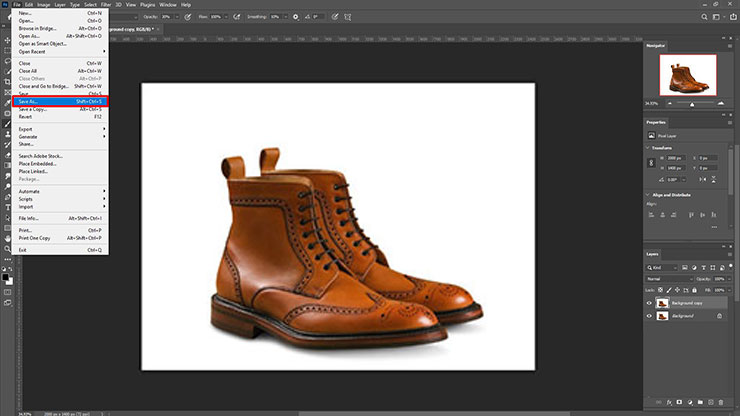
Task: Collapse the Transform section in Properties
Action: [649, 146]
